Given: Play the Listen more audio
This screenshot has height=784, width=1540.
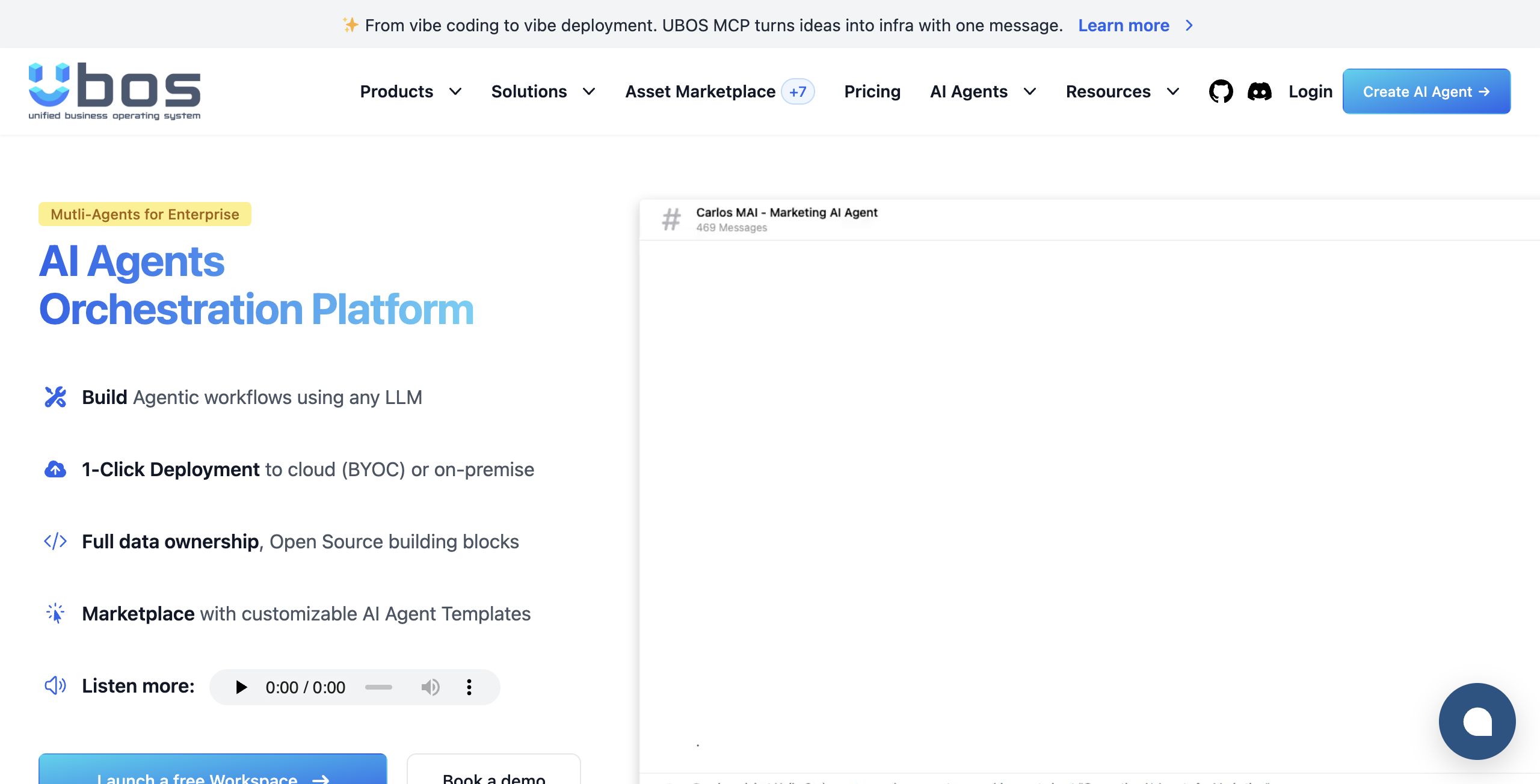Looking at the screenshot, I should [x=241, y=687].
